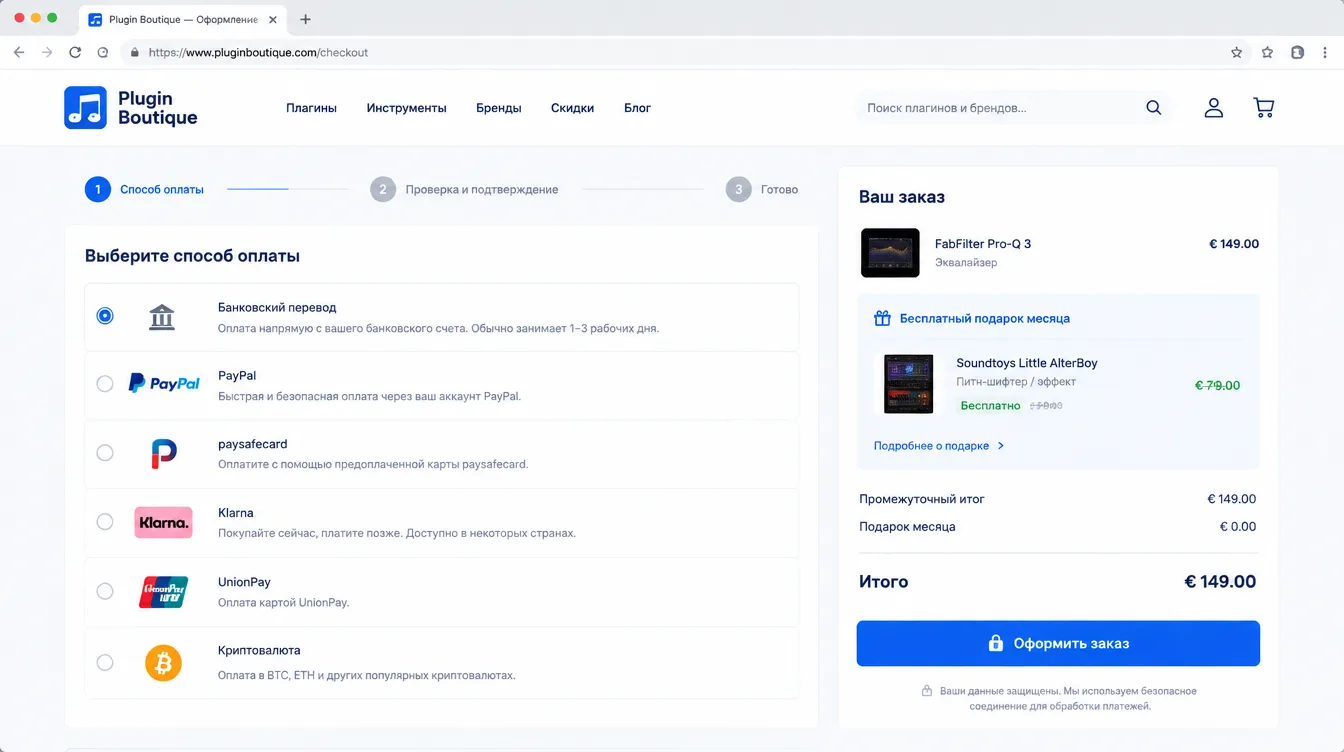Click the FabFilter Pro-Q 3 thumbnail

[x=890, y=253]
